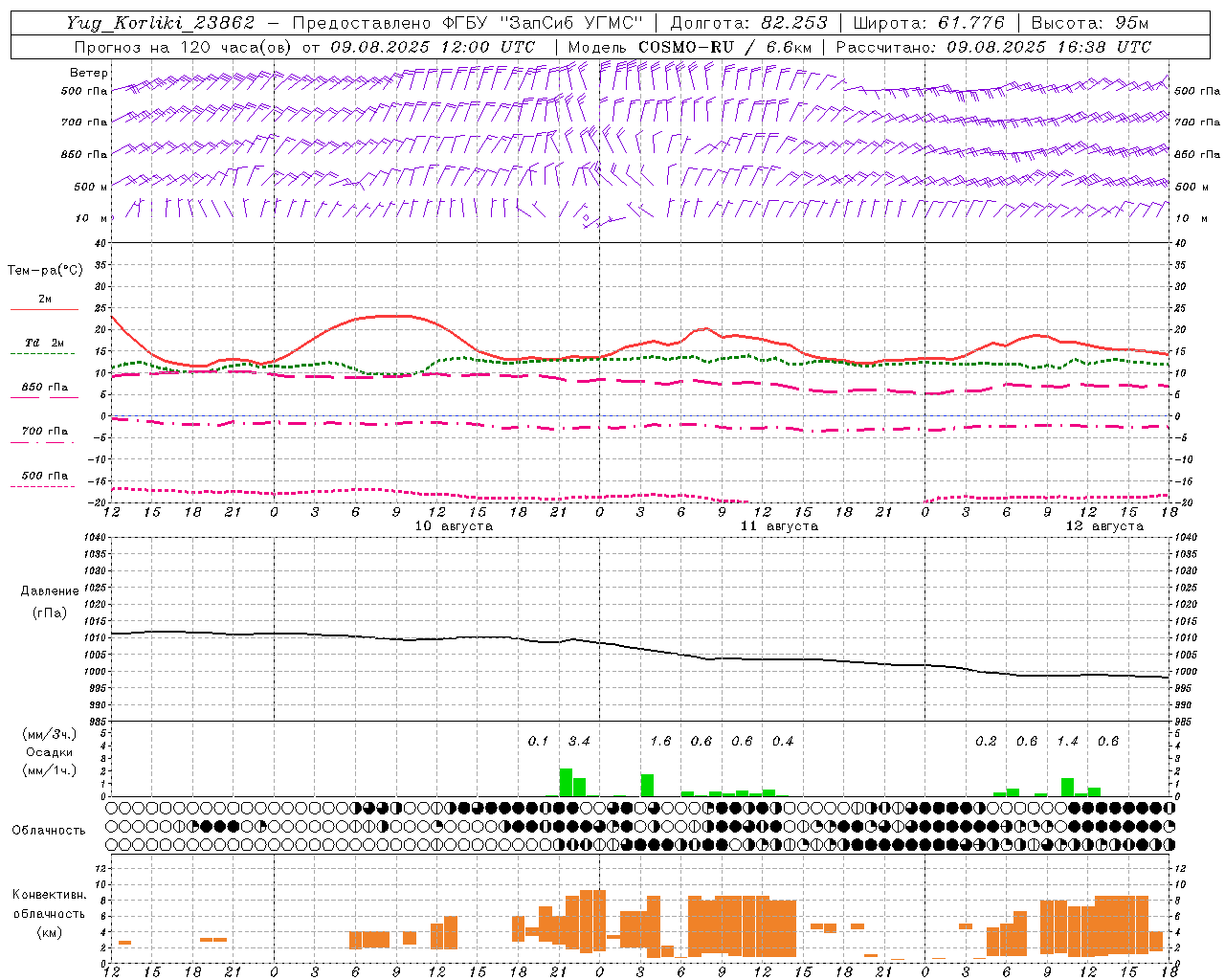This screenshot has height=980, width=1225.
Task: Click the 850 гПа temperature legend entry
Action: pyautogui.click(x=44, y=388)
